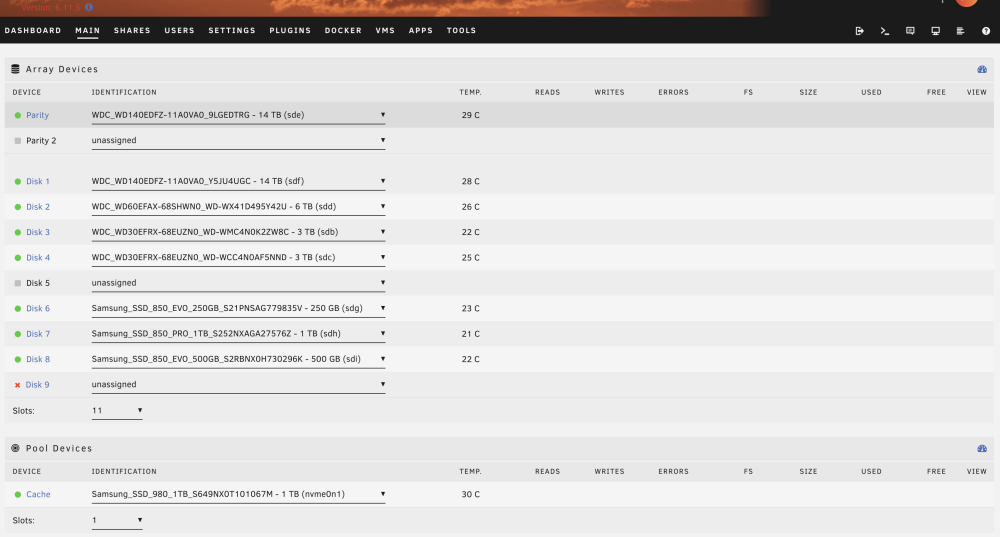Click Array Devices dashboard gauge icon
This screenshot has height=537, width=1000.
point(982,69)
